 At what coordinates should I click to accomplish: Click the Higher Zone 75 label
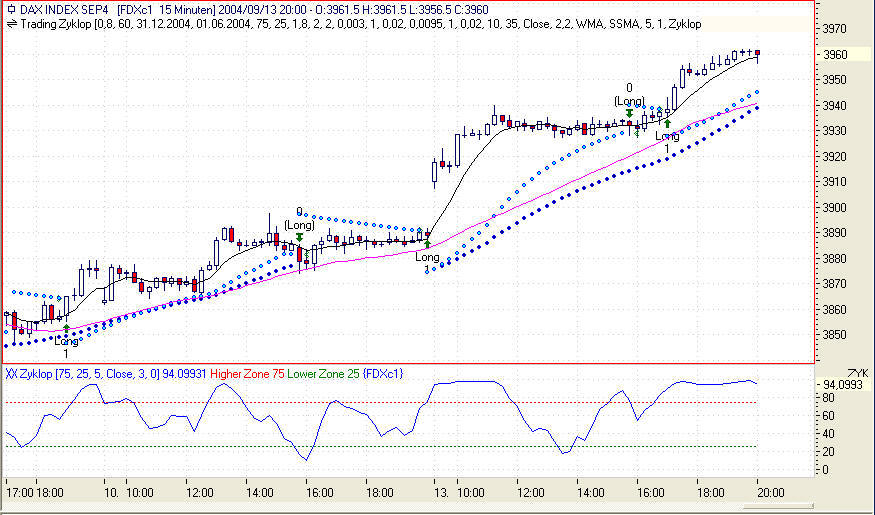(x=247, y=373)
